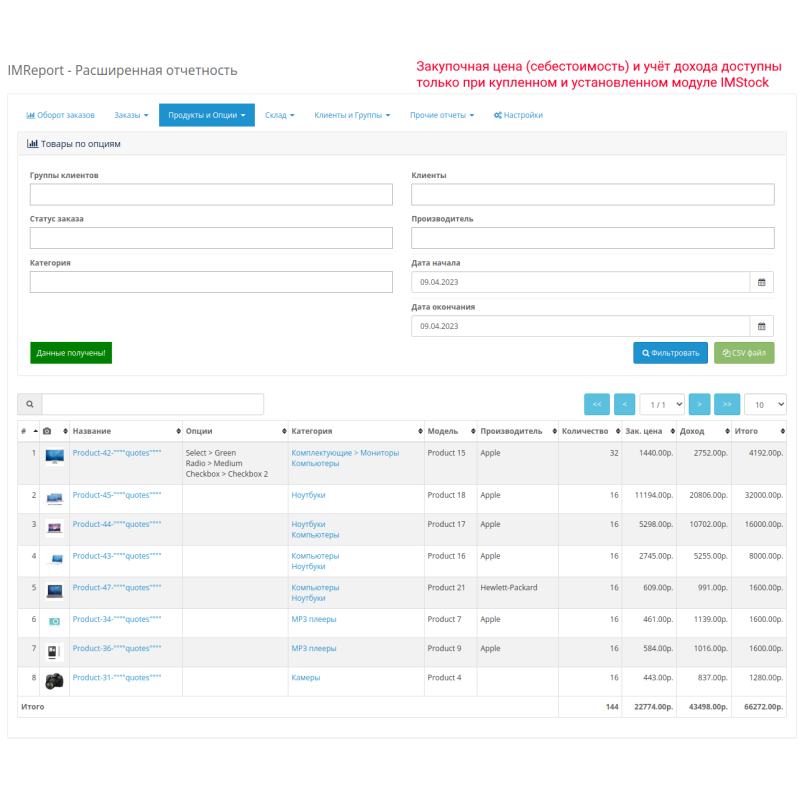The image size is (800, 800).
Task: Click calendar icon next to Дата окончания
Action: tap(761, 325)
